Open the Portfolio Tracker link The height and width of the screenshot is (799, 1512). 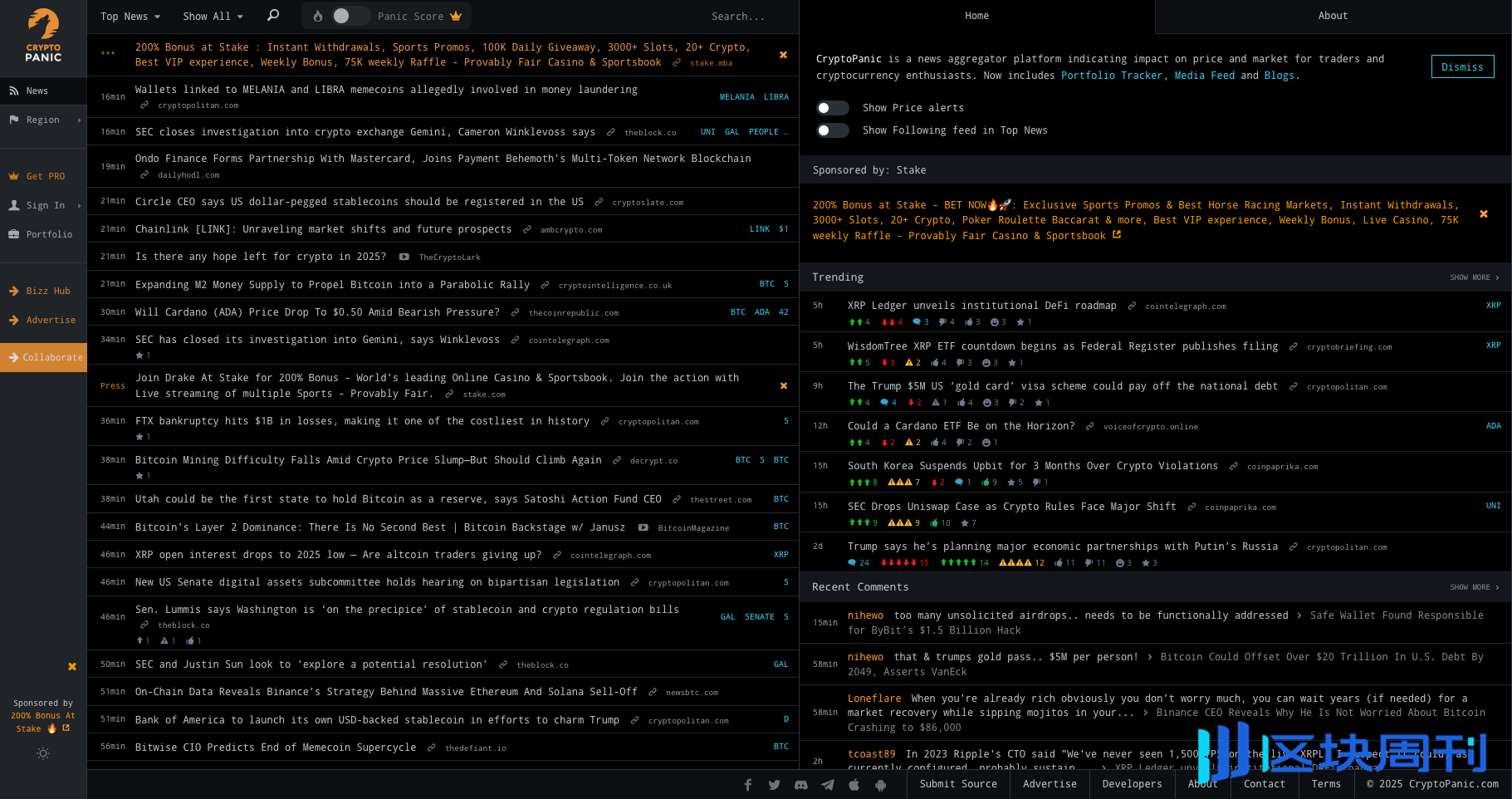1112,76
